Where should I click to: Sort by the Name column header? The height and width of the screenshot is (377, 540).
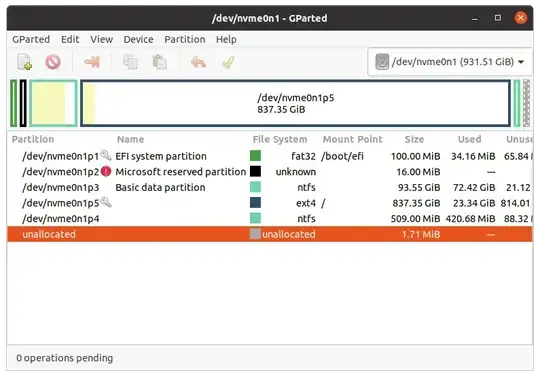click(131, 139)
